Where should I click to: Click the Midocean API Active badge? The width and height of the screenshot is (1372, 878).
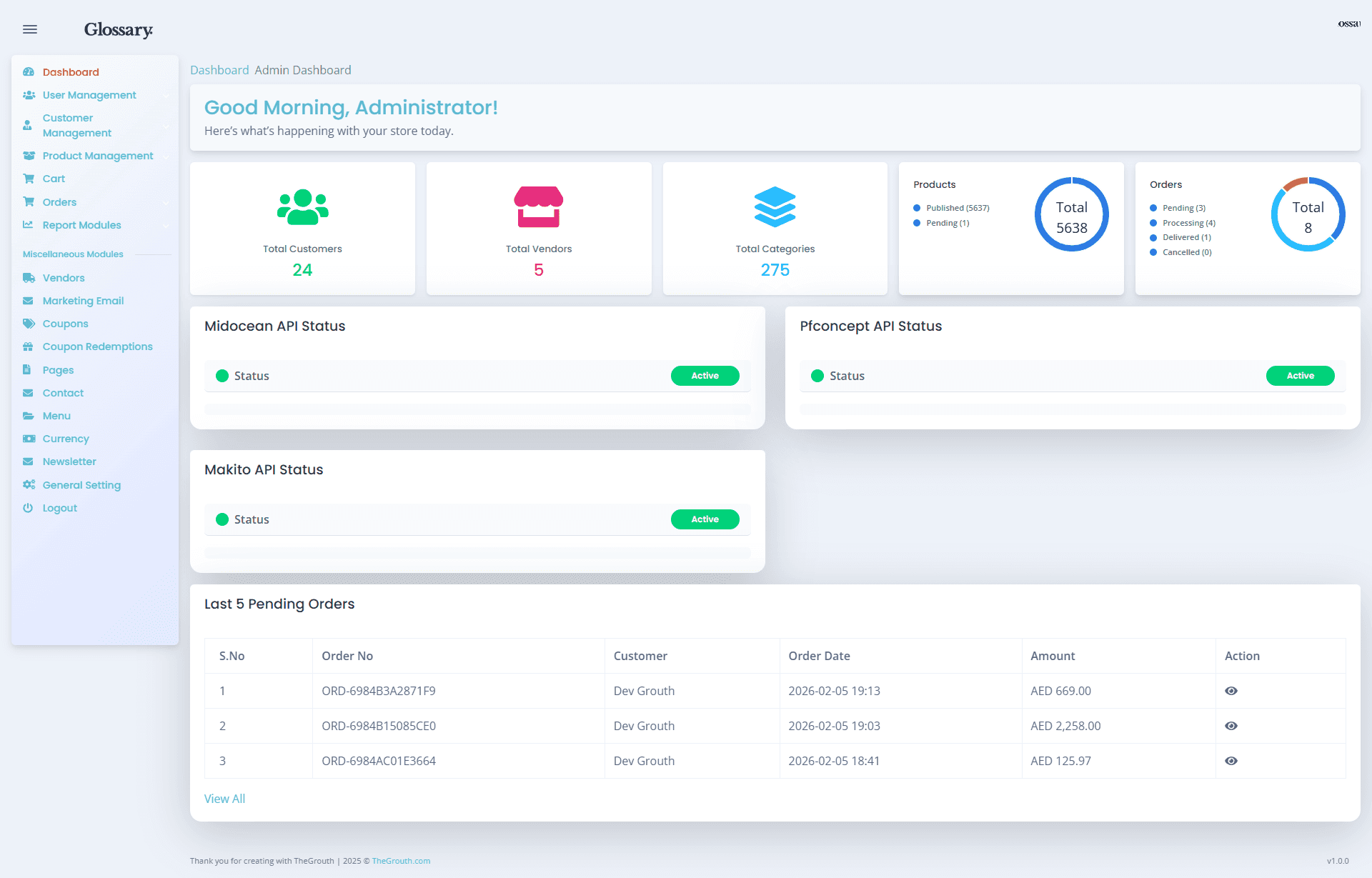click(705, 376)
